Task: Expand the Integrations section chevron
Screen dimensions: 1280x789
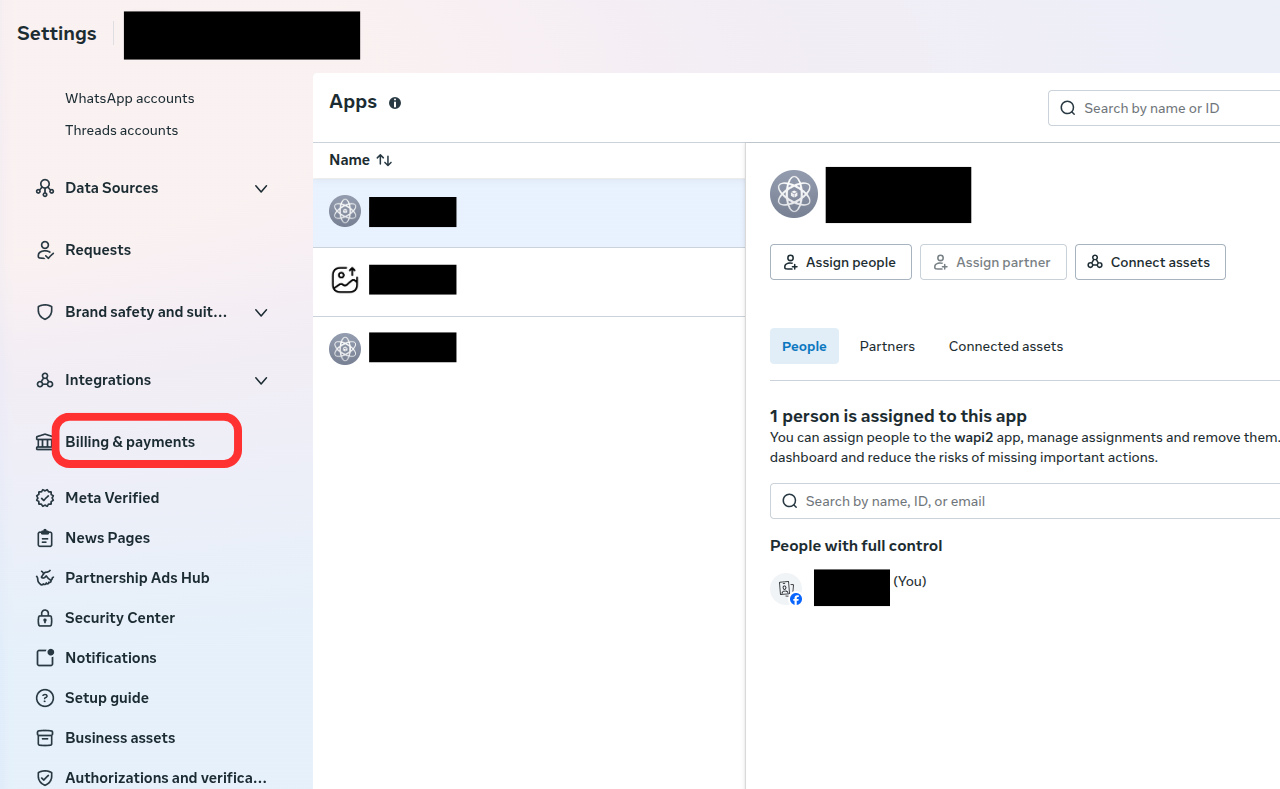Action: point(261,380)
